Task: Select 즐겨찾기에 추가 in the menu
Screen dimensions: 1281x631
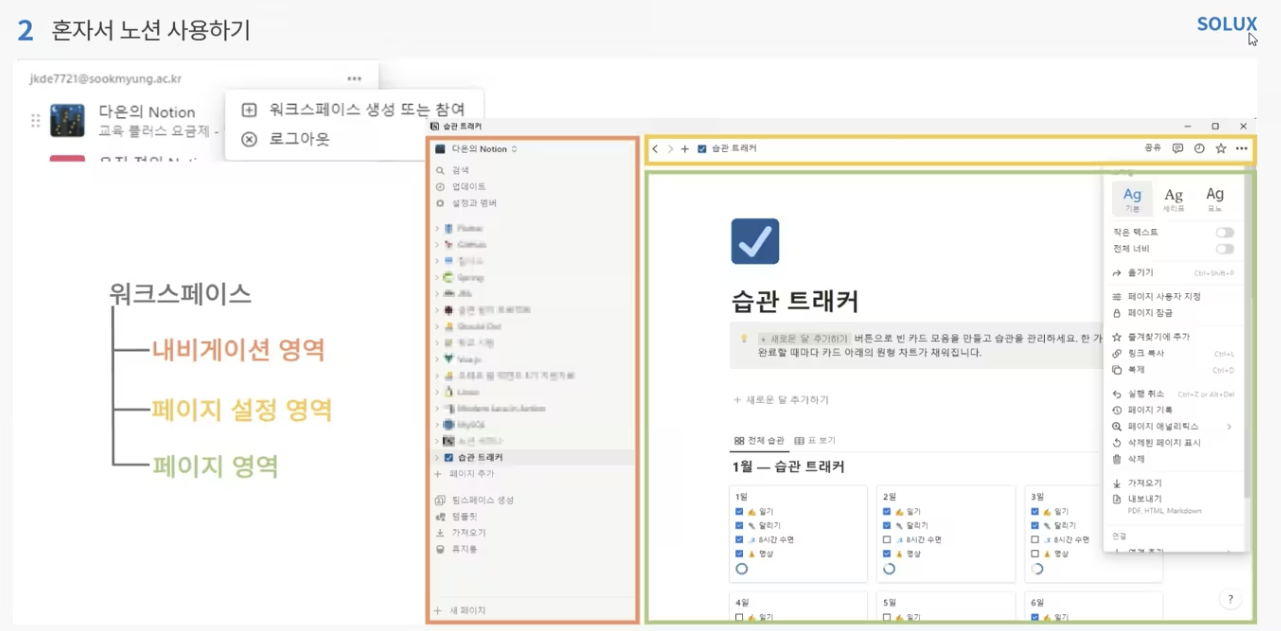Action: [x=1173, y=337]
